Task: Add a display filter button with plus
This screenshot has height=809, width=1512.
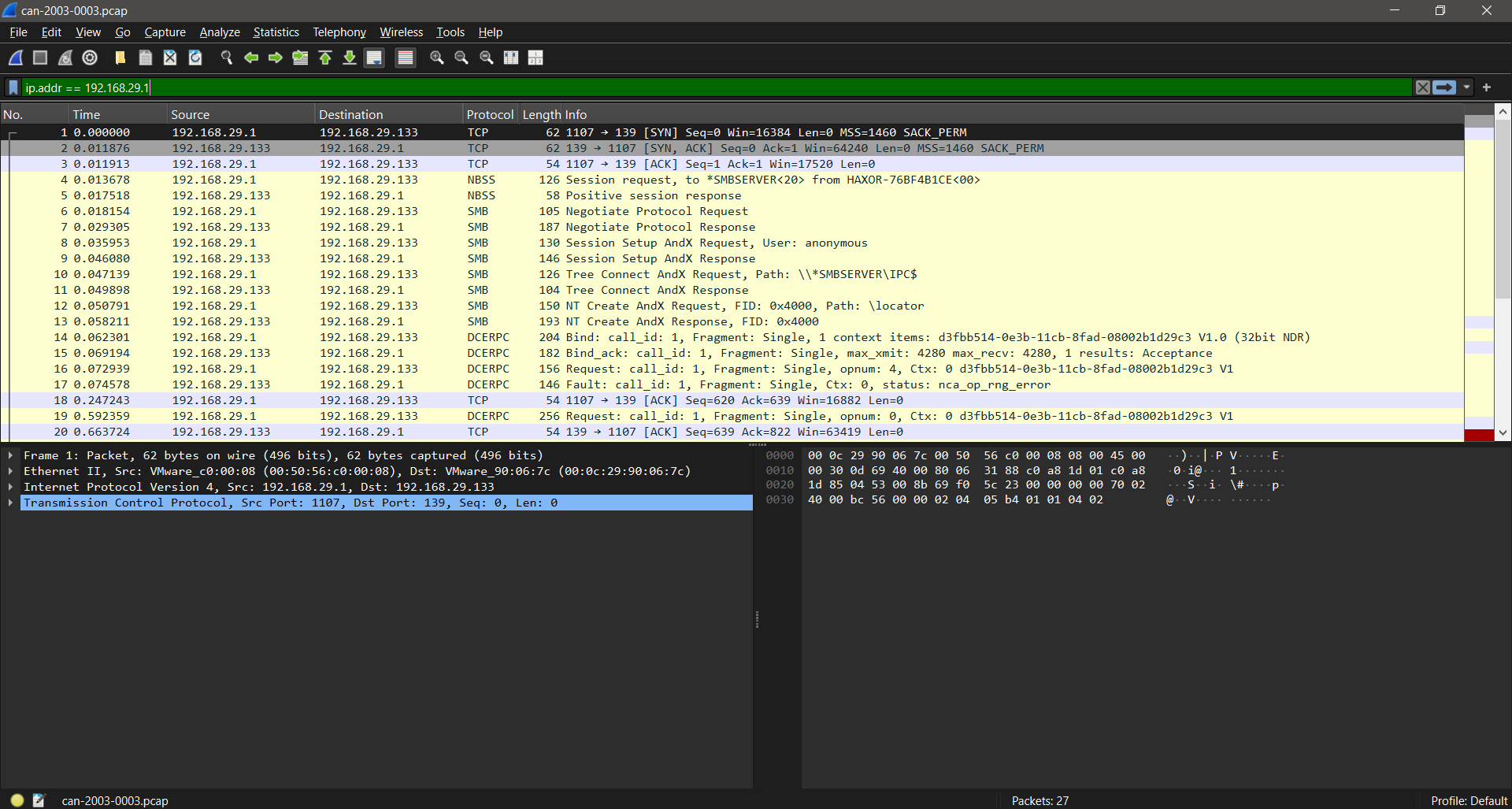Action: 1487,87
